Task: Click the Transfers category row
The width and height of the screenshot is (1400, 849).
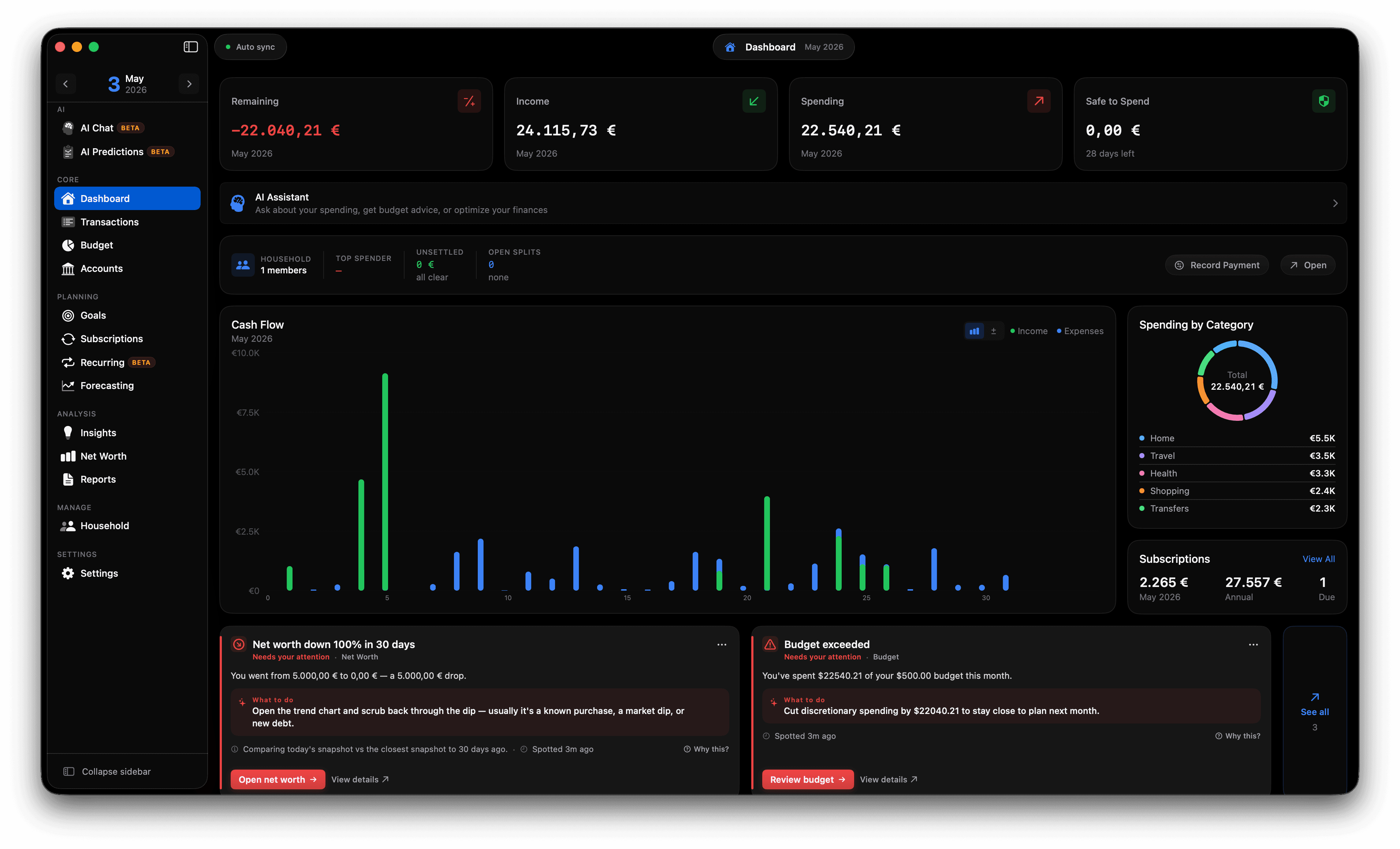Action: pos(1237,508)
